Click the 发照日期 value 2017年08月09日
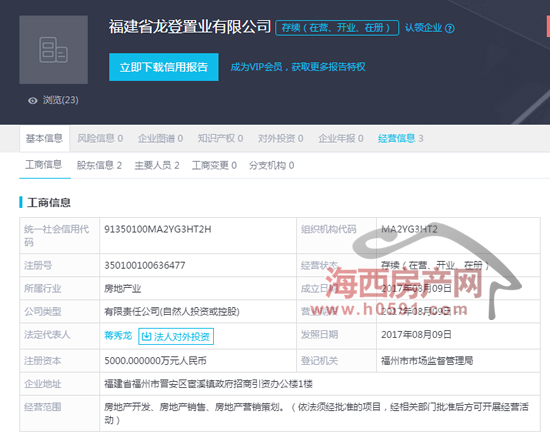 point(416,335)
